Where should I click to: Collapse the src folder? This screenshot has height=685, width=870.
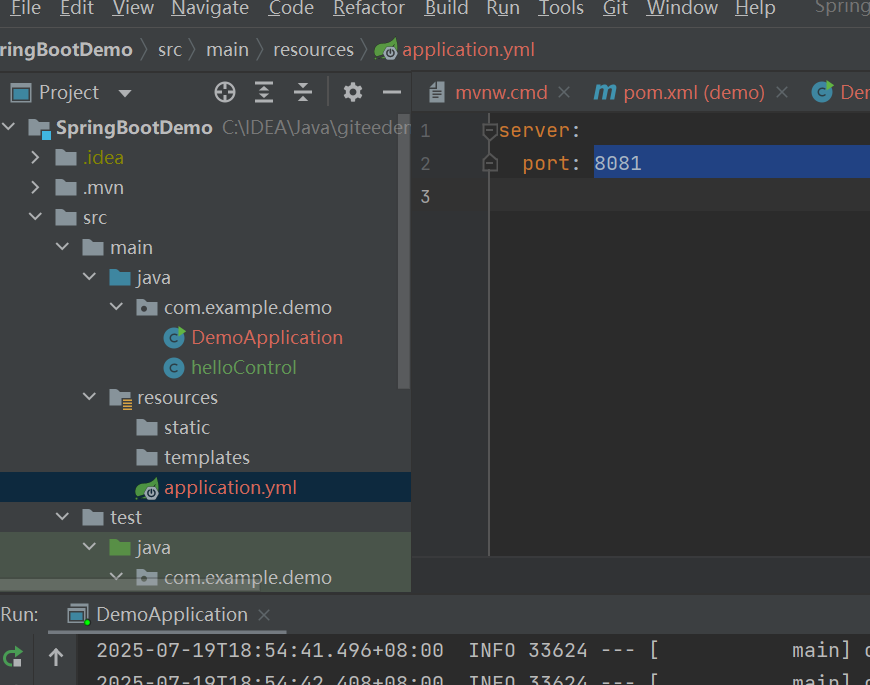coord(35,217)
